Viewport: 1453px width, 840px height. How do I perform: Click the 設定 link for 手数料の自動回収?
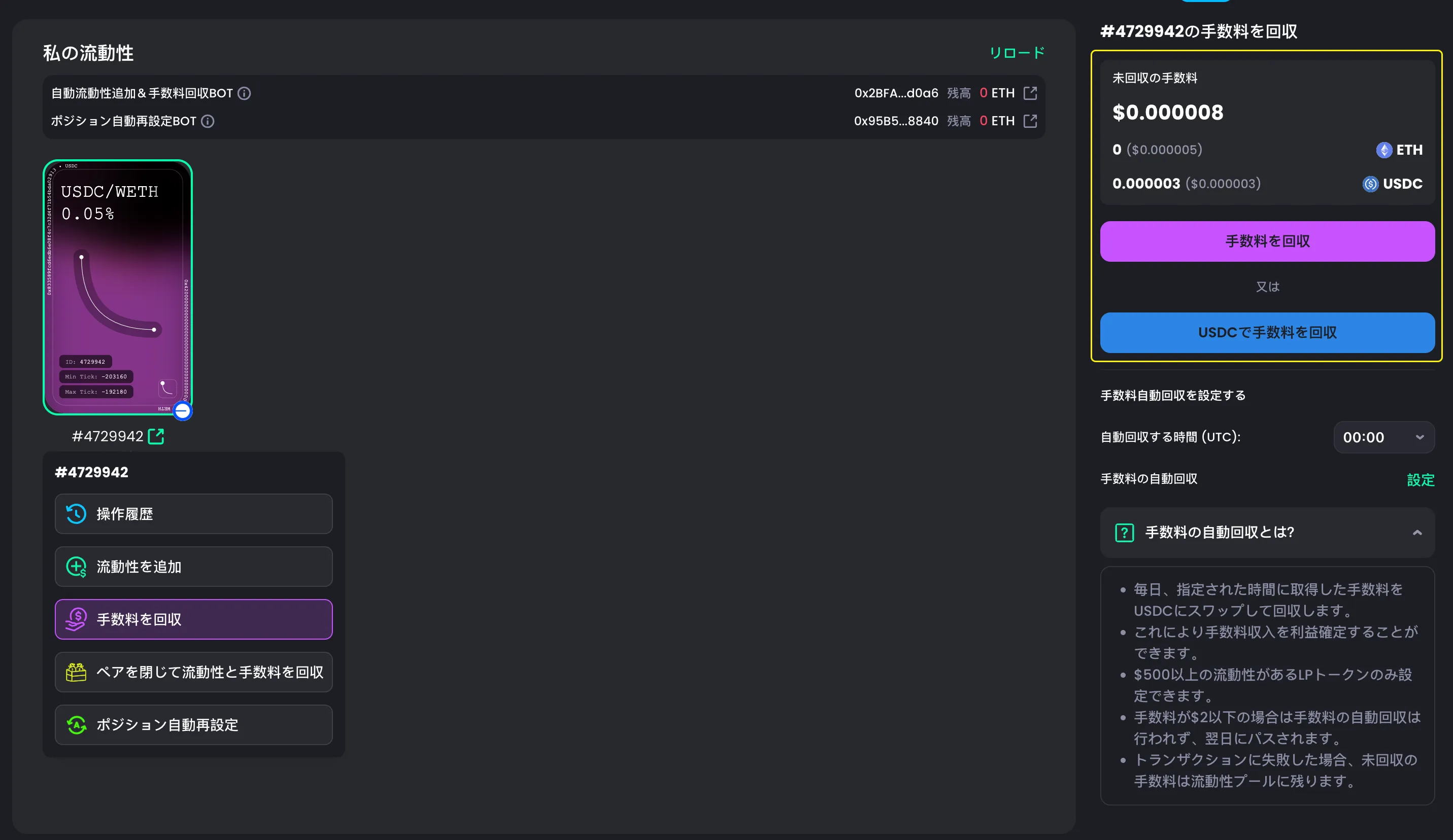[1421, 480]
